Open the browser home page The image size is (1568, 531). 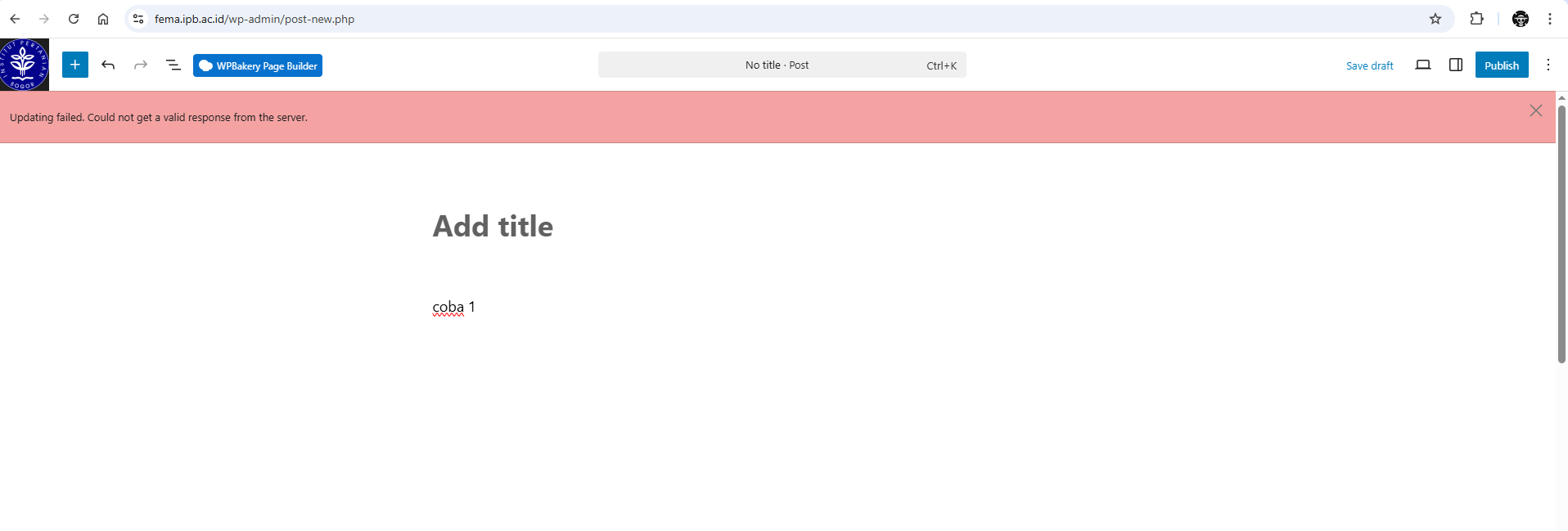[x=103, y=19]
